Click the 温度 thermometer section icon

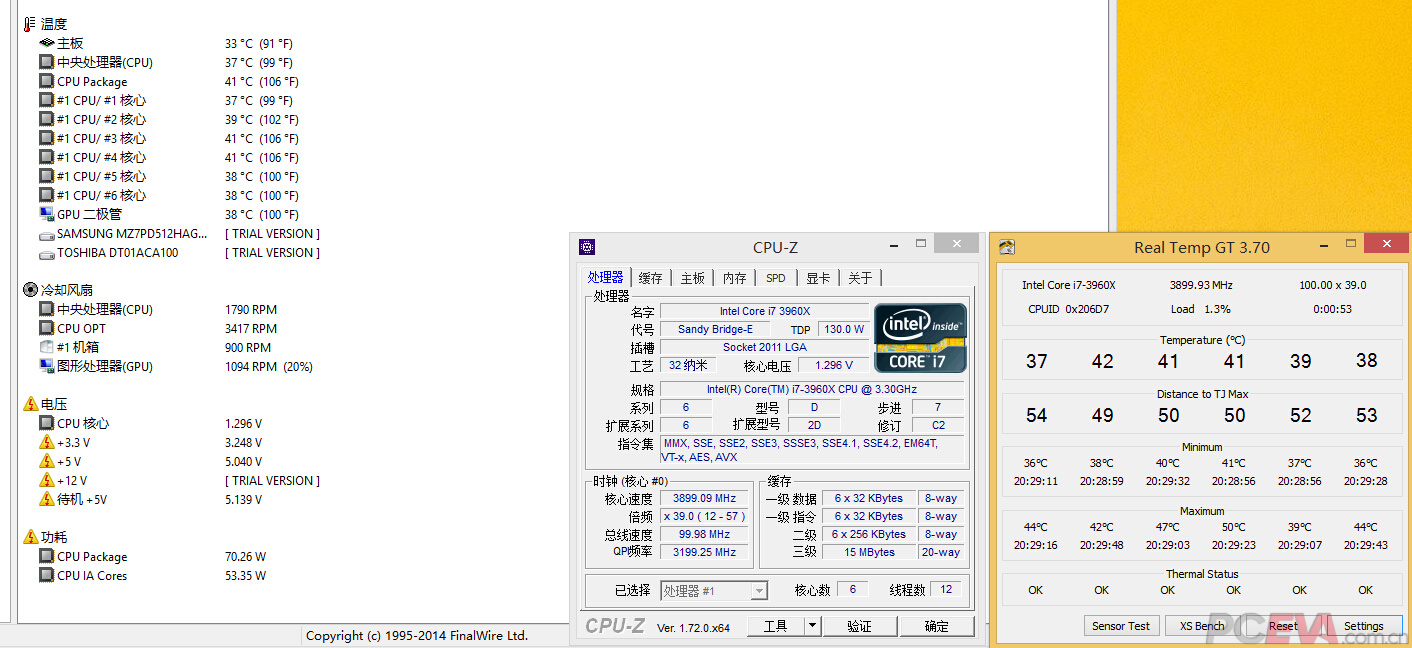[30, 23]
